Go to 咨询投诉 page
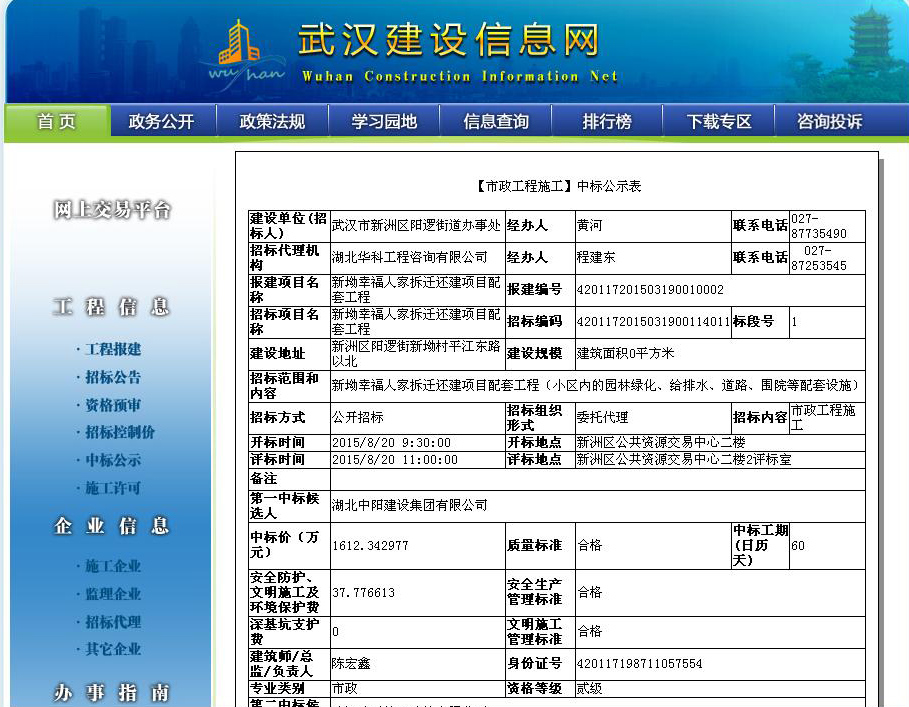The image size is (909, 707). (829, 122)
